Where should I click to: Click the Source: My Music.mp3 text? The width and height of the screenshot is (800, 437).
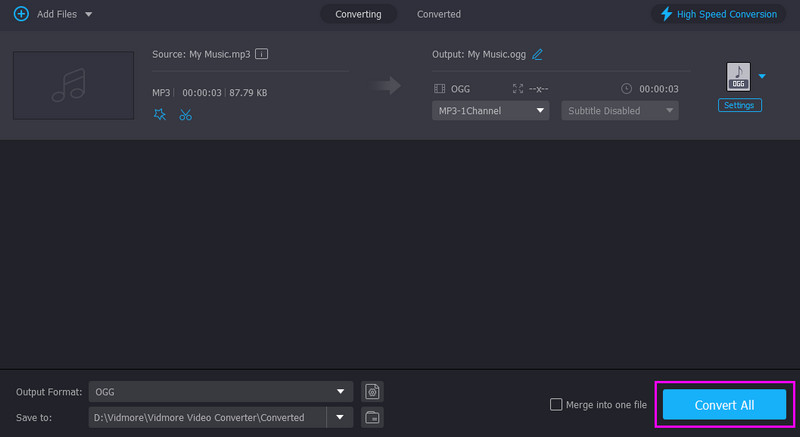[201, 54]
